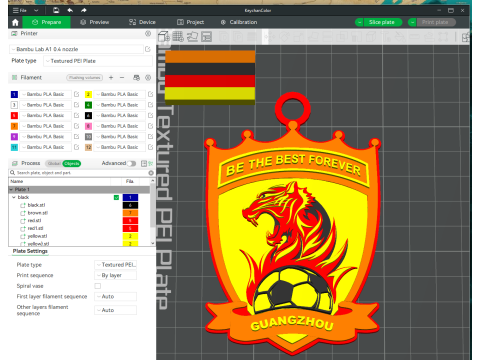Click the yellow filament 2 color swatch

coord(88,94)
